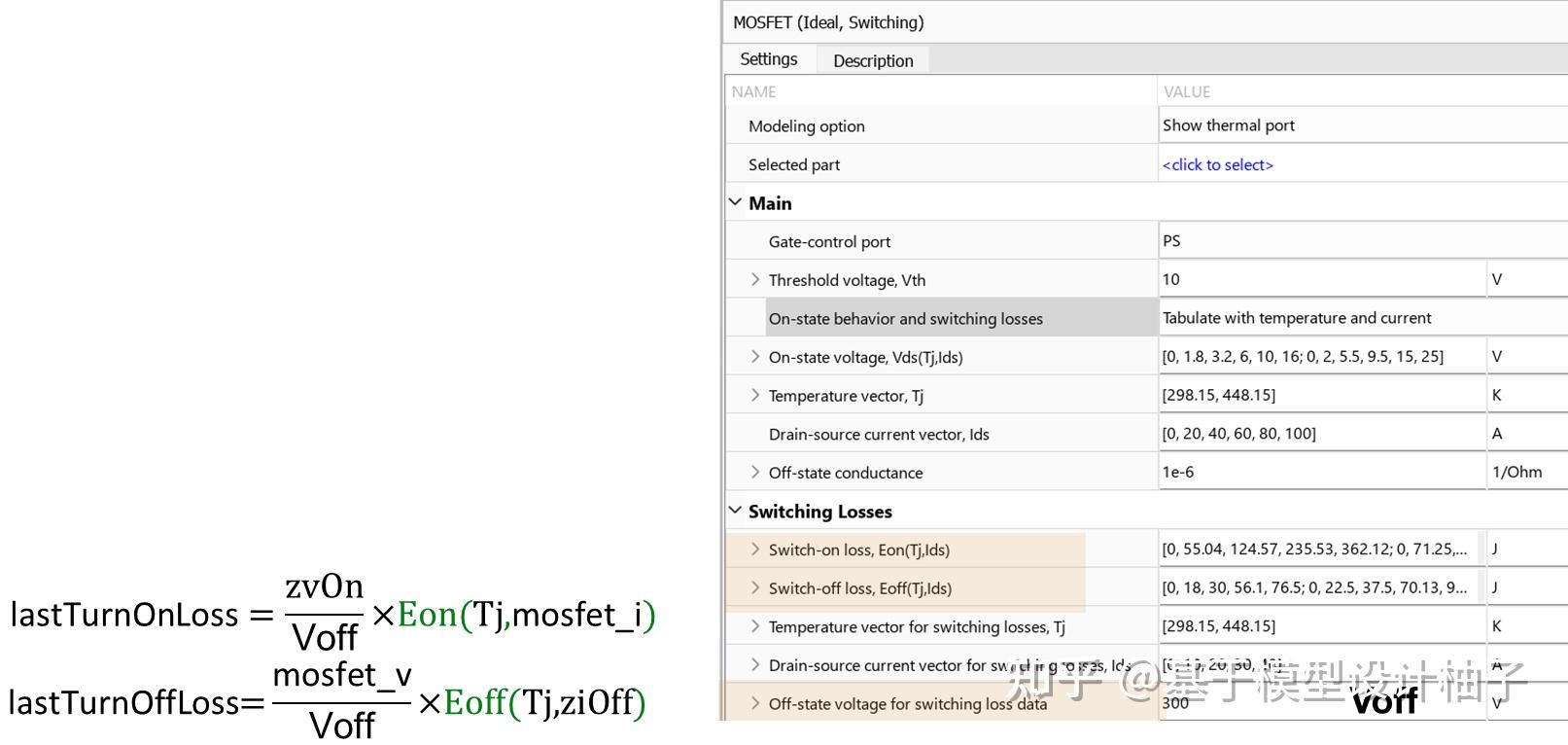Viewport: 1568px width, 745px height.
Task: Open the Settings tab
Action: click(x=768, y=59)
